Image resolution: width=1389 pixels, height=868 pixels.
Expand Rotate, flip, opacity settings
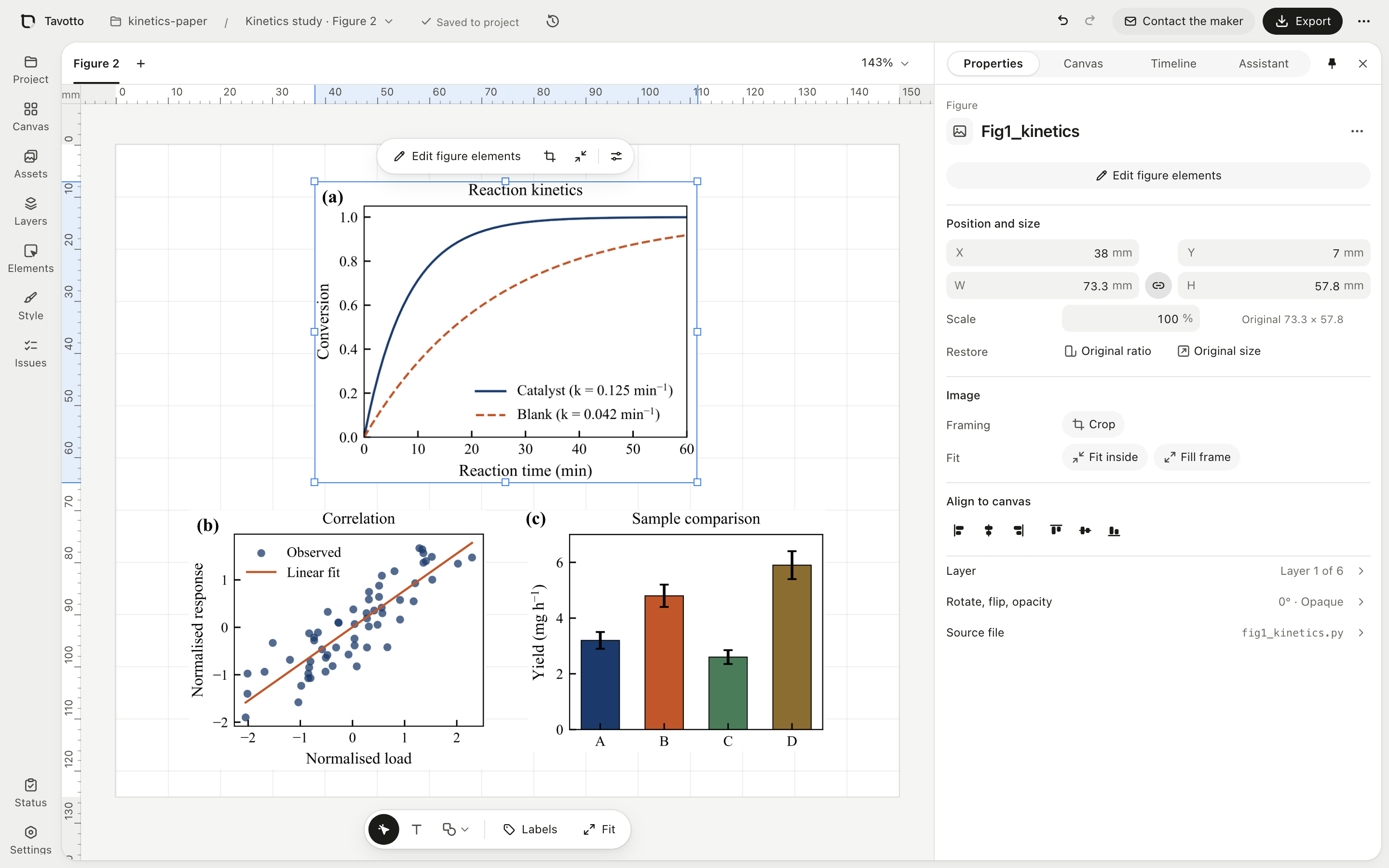tap(1157, 602)
